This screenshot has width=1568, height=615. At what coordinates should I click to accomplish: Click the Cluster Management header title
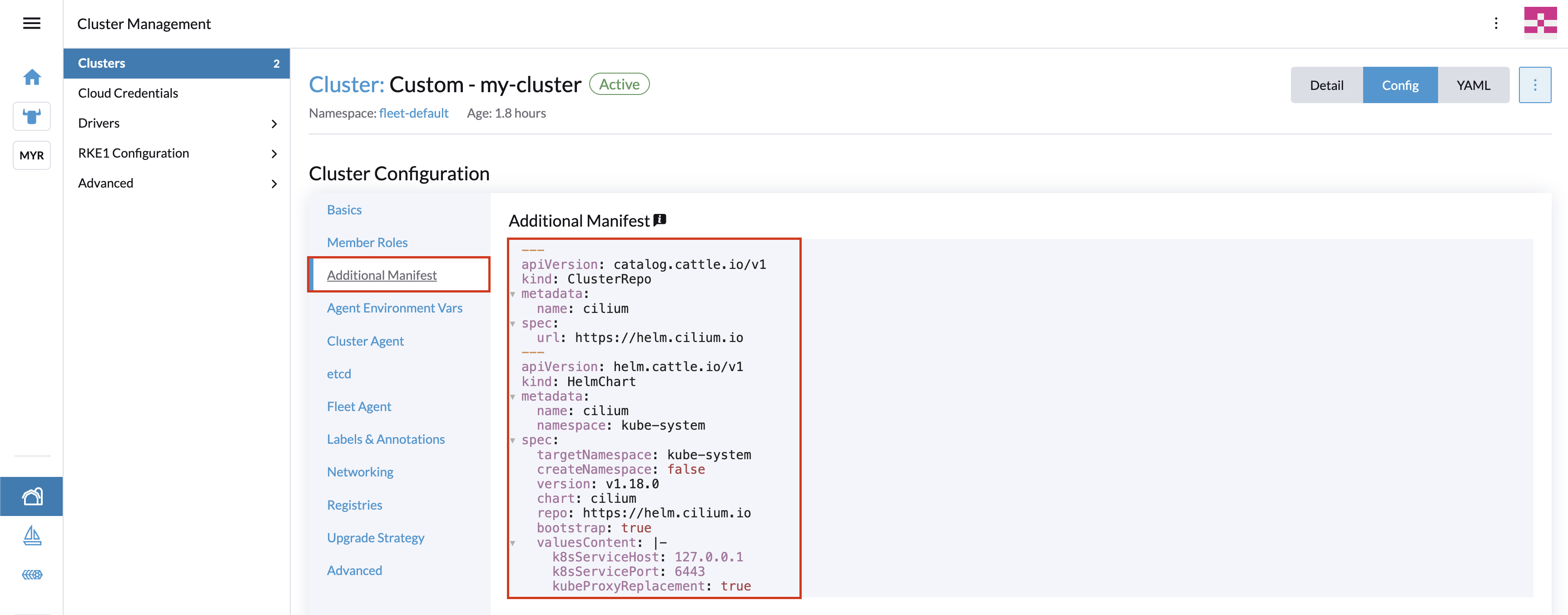pos(144,24)
